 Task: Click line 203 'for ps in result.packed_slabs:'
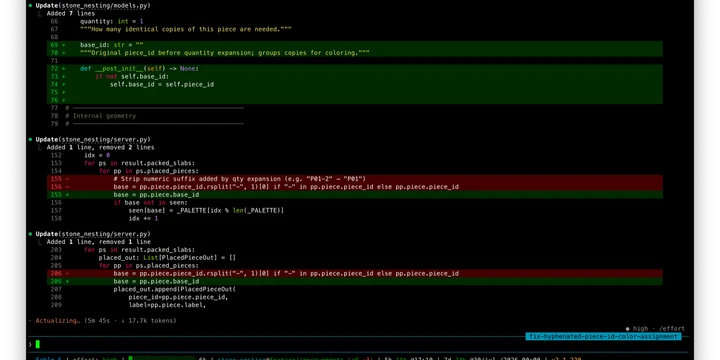(x=140, y=250)
